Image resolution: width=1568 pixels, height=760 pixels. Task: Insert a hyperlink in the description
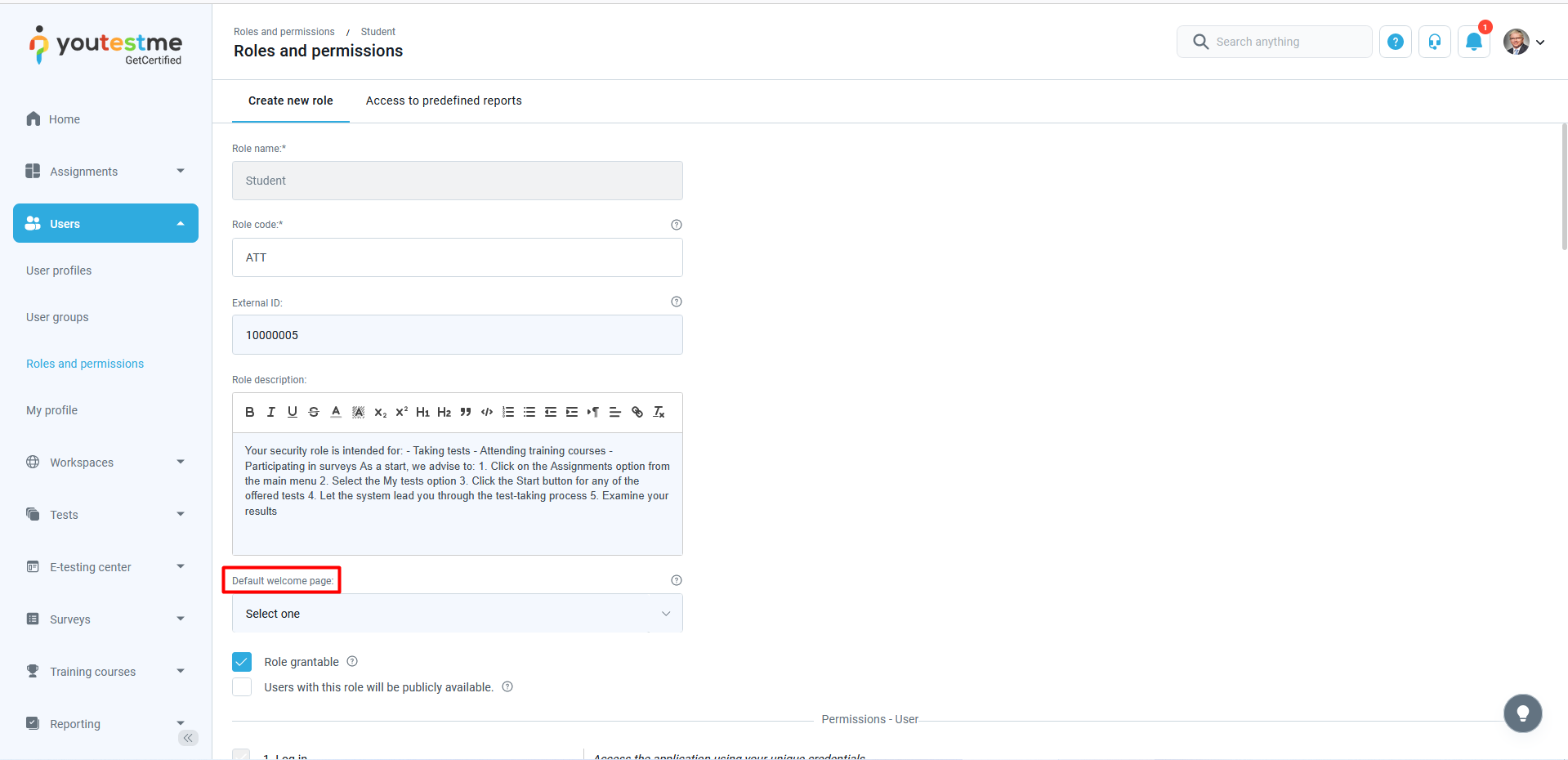point(637,412)
